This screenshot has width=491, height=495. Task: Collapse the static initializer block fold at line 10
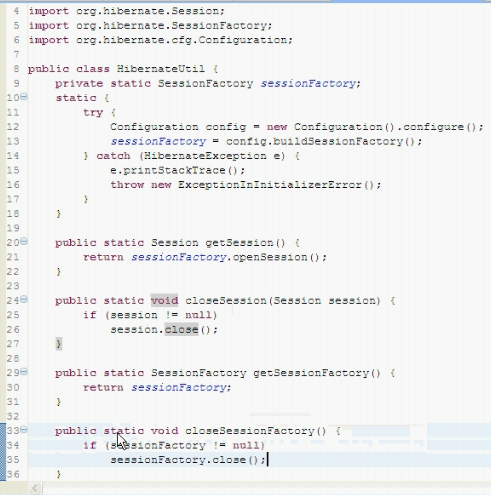24,97
